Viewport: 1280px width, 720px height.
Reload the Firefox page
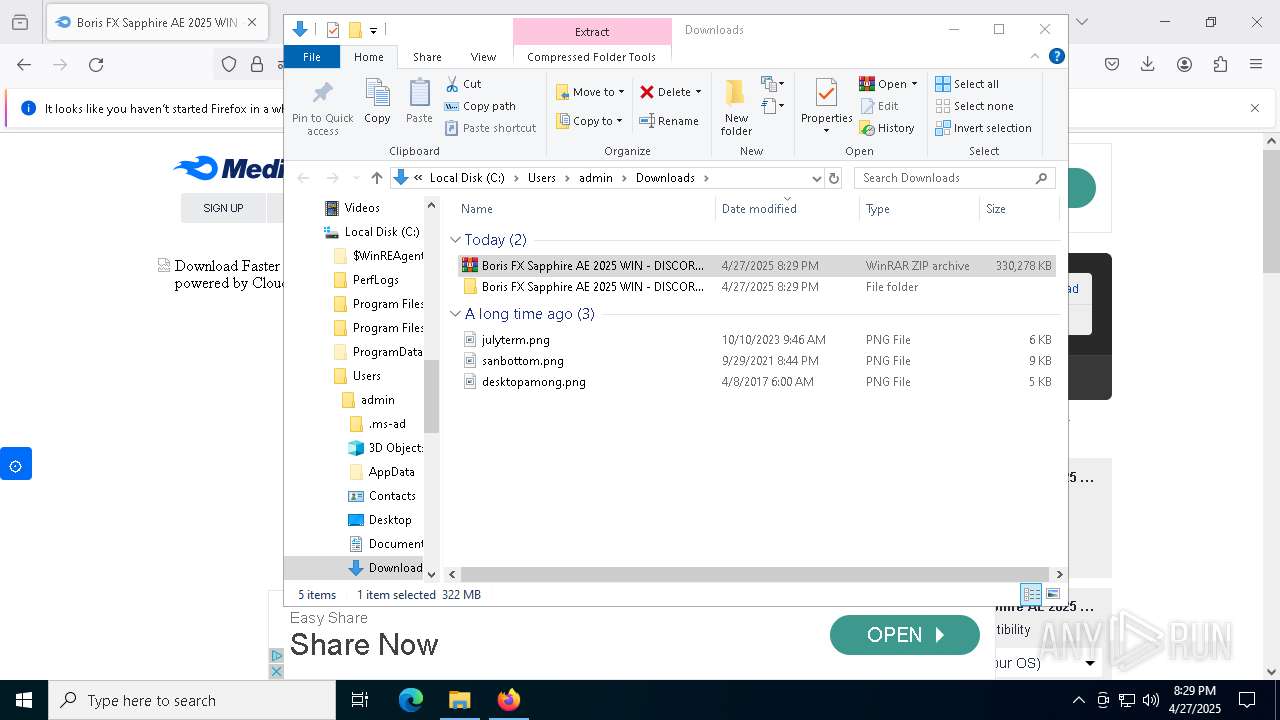(96, 65)
